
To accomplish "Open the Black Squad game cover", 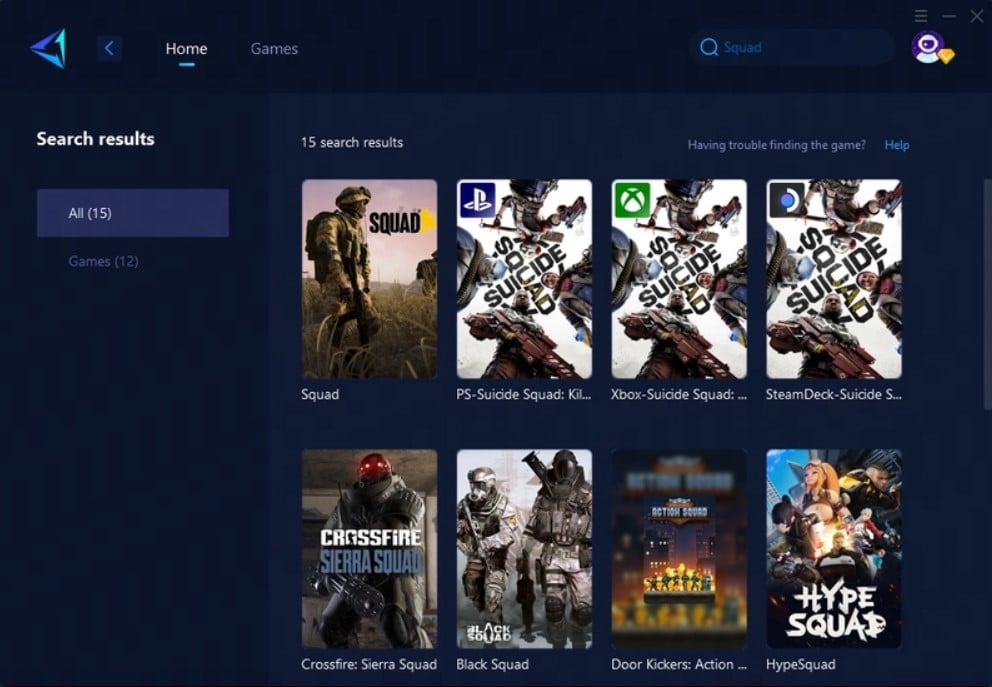I will tap(524, 549).
